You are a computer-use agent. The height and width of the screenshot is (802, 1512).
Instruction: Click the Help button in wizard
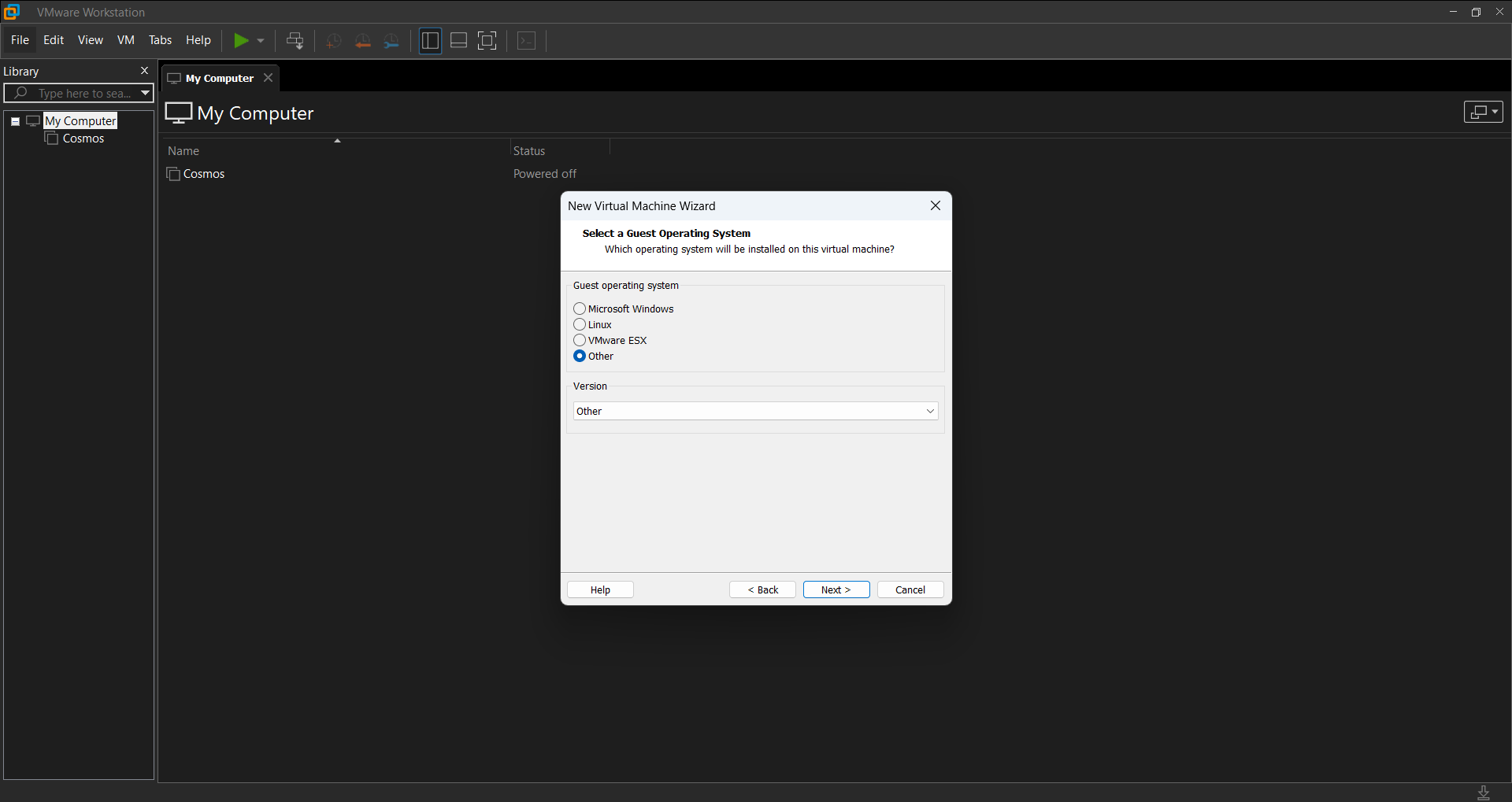coord(600,589)
